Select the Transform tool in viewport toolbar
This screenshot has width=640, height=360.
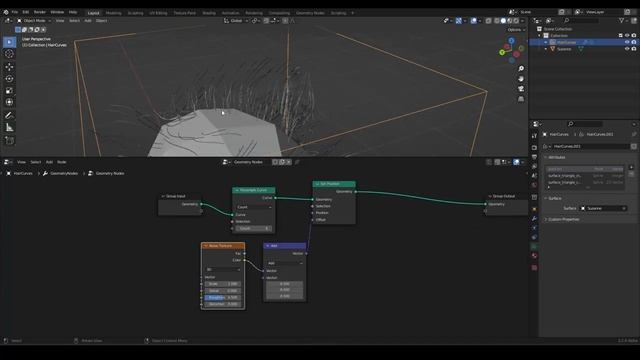[x=9, y=102]
